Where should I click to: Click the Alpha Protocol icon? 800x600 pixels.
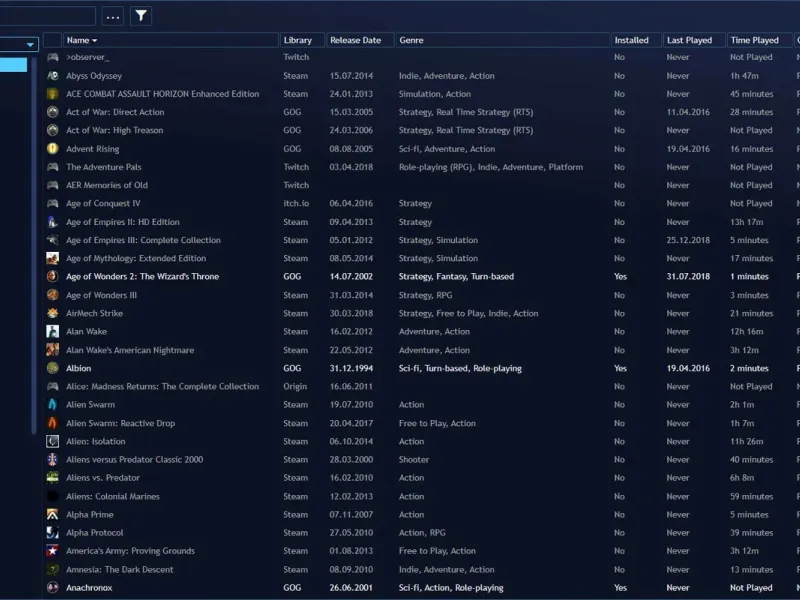[53, 533]
